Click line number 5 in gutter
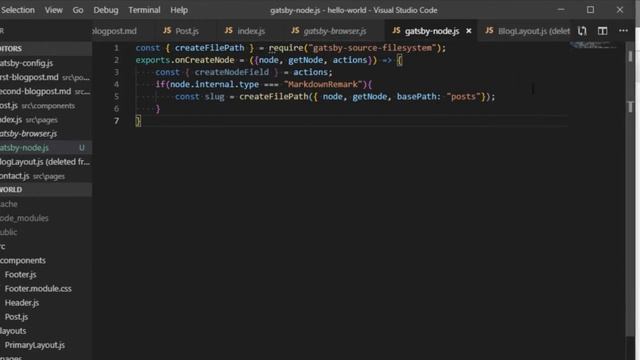 [x=116, y=97]
